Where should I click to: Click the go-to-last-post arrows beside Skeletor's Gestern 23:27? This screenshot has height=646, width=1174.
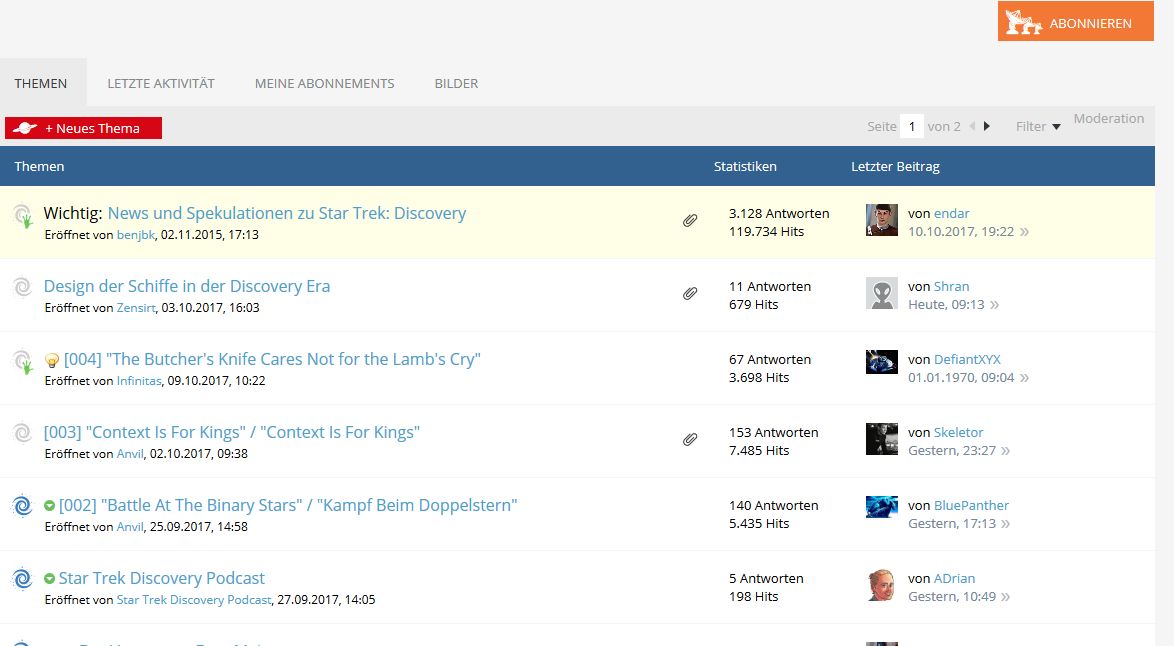[x=1006, y=451]
